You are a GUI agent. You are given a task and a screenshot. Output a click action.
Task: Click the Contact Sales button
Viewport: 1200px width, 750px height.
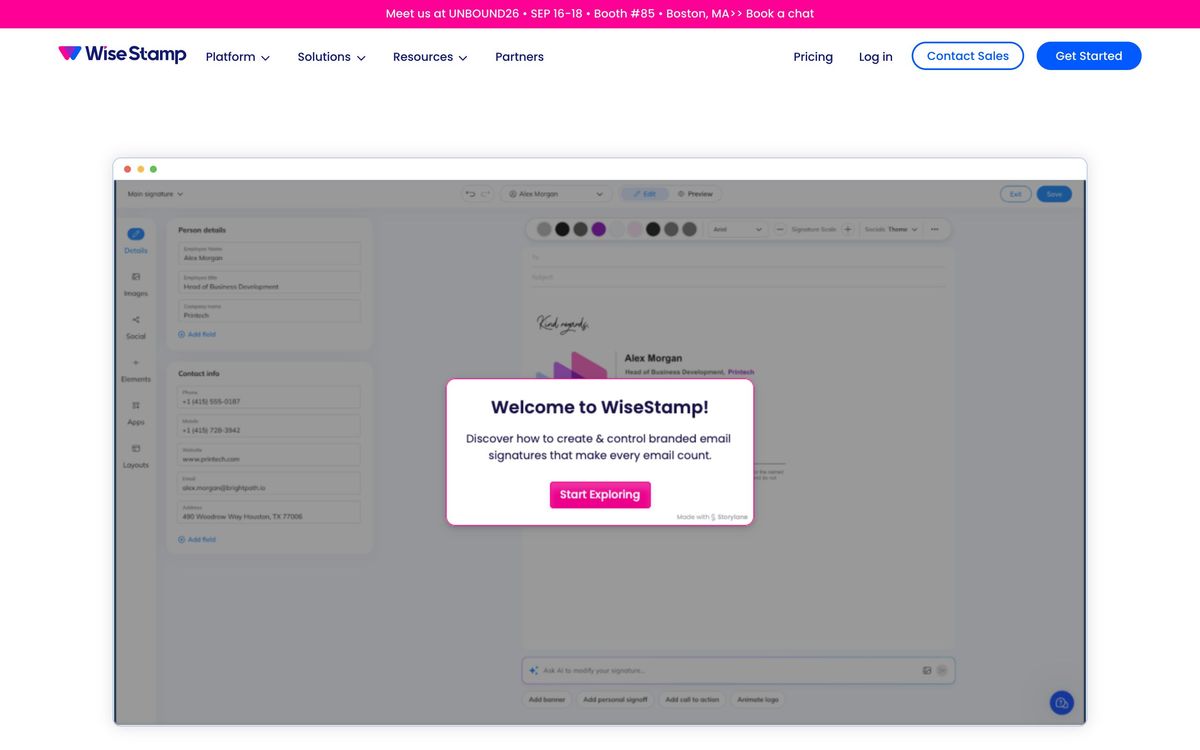click(967, 56)
